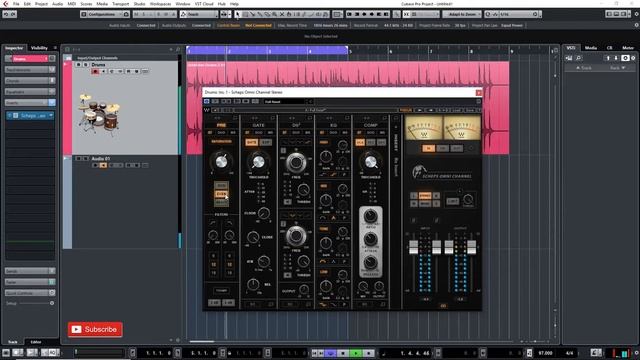Screen dimensions: 640x360
Task: Adjust the compressor Attack knob
Action: click(371, 239)
